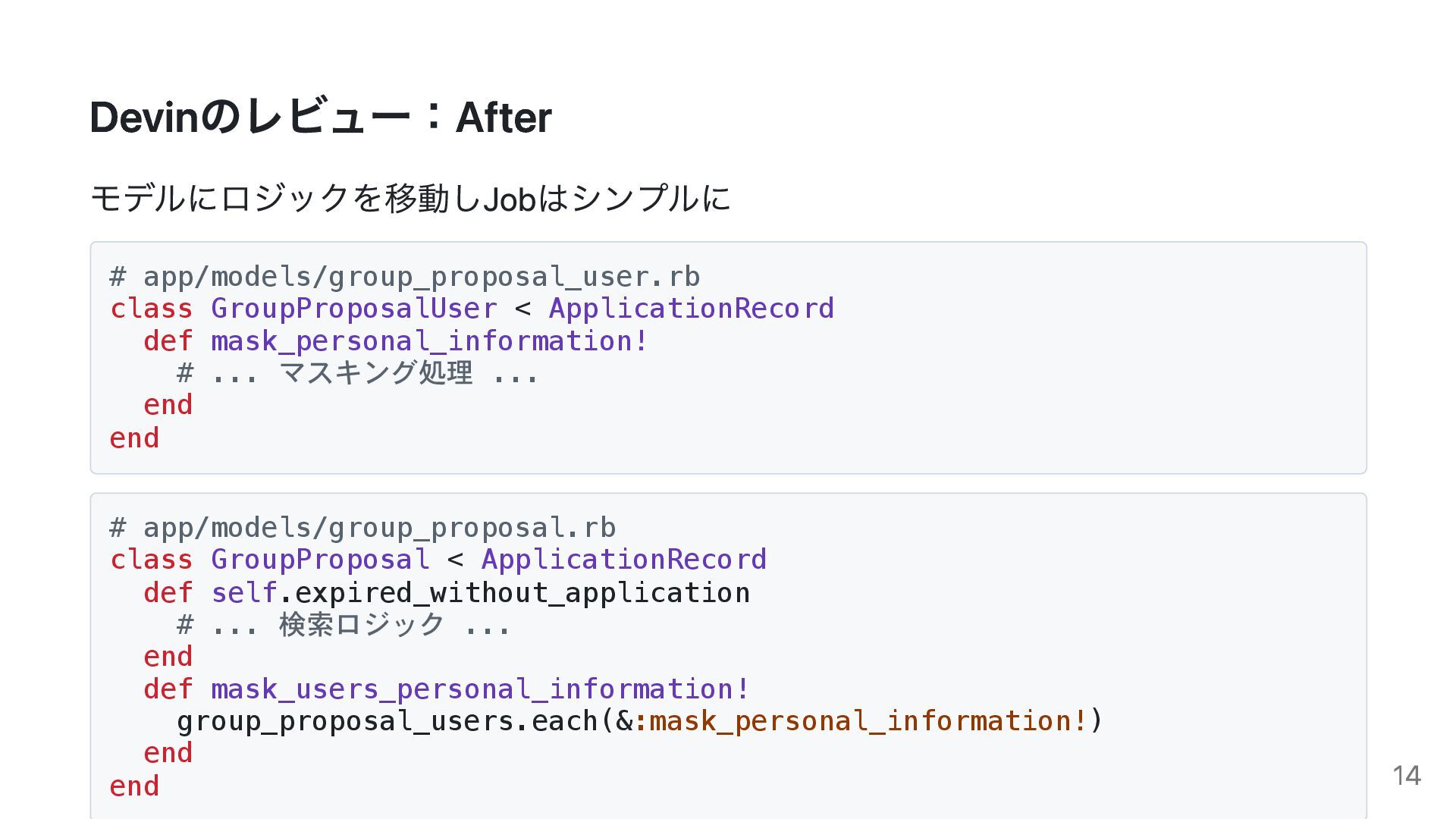This screenshot has height=819, width=1456.
Task: Click method name "mask_users_personal_information!"
Action: tap(480, 689)
